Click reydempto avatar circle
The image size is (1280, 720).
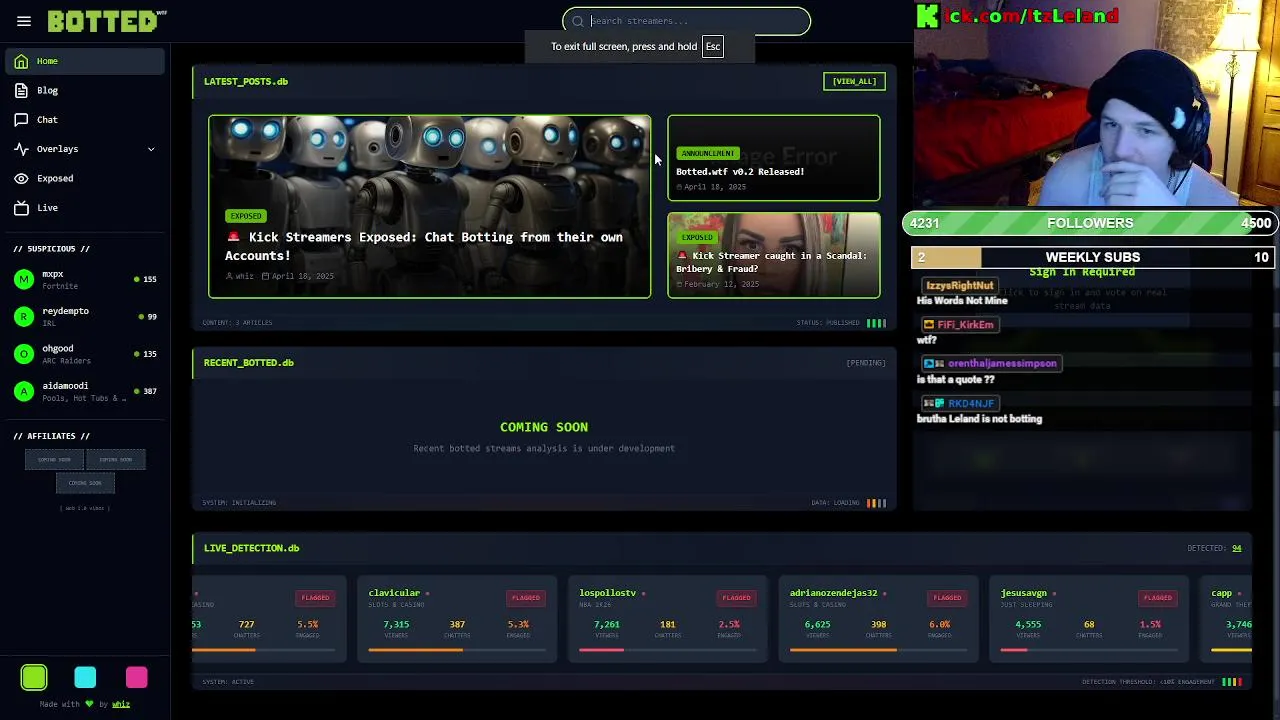(x=24, y=316)
